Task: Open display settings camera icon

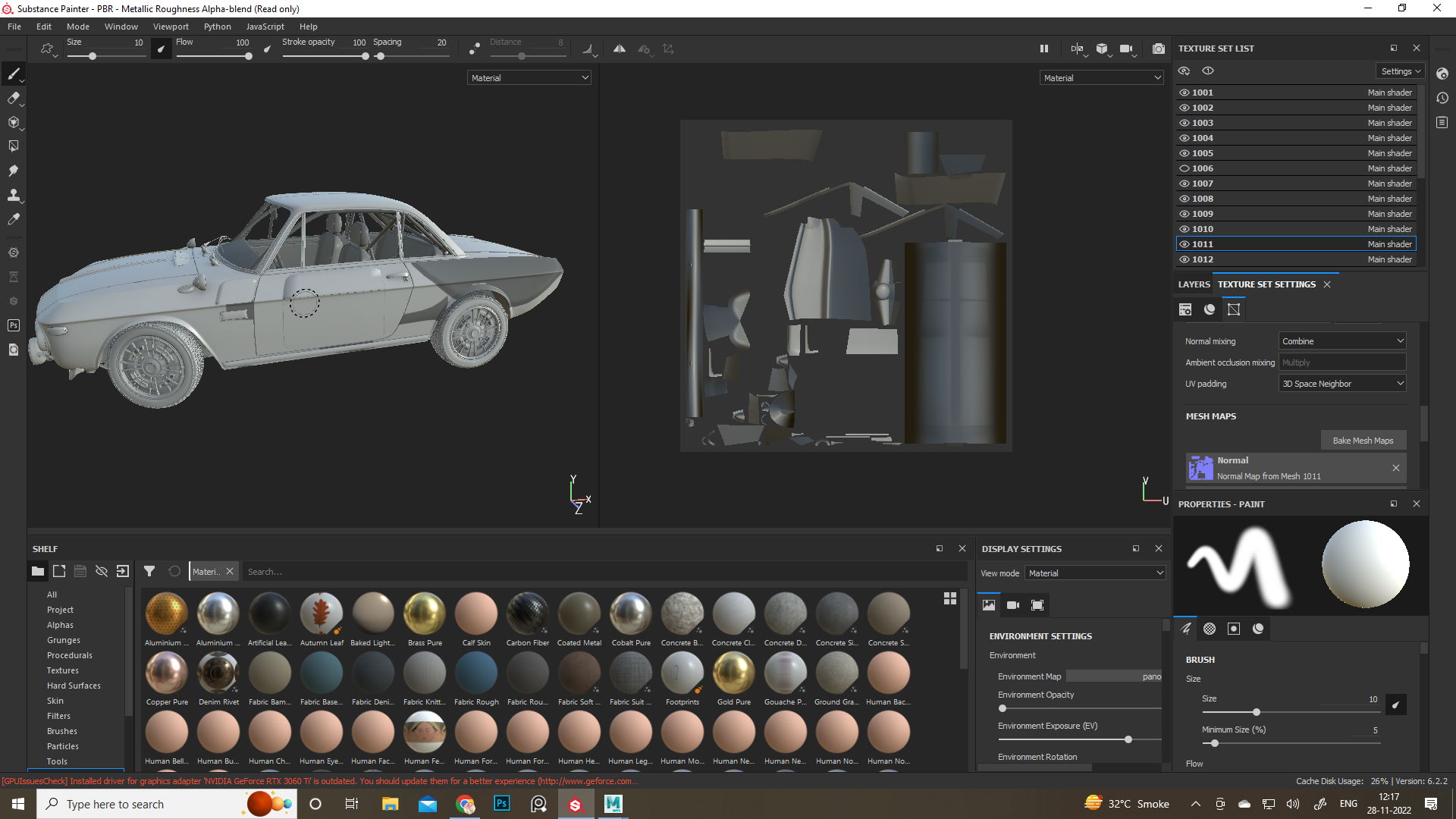Action: (1013, 605)
